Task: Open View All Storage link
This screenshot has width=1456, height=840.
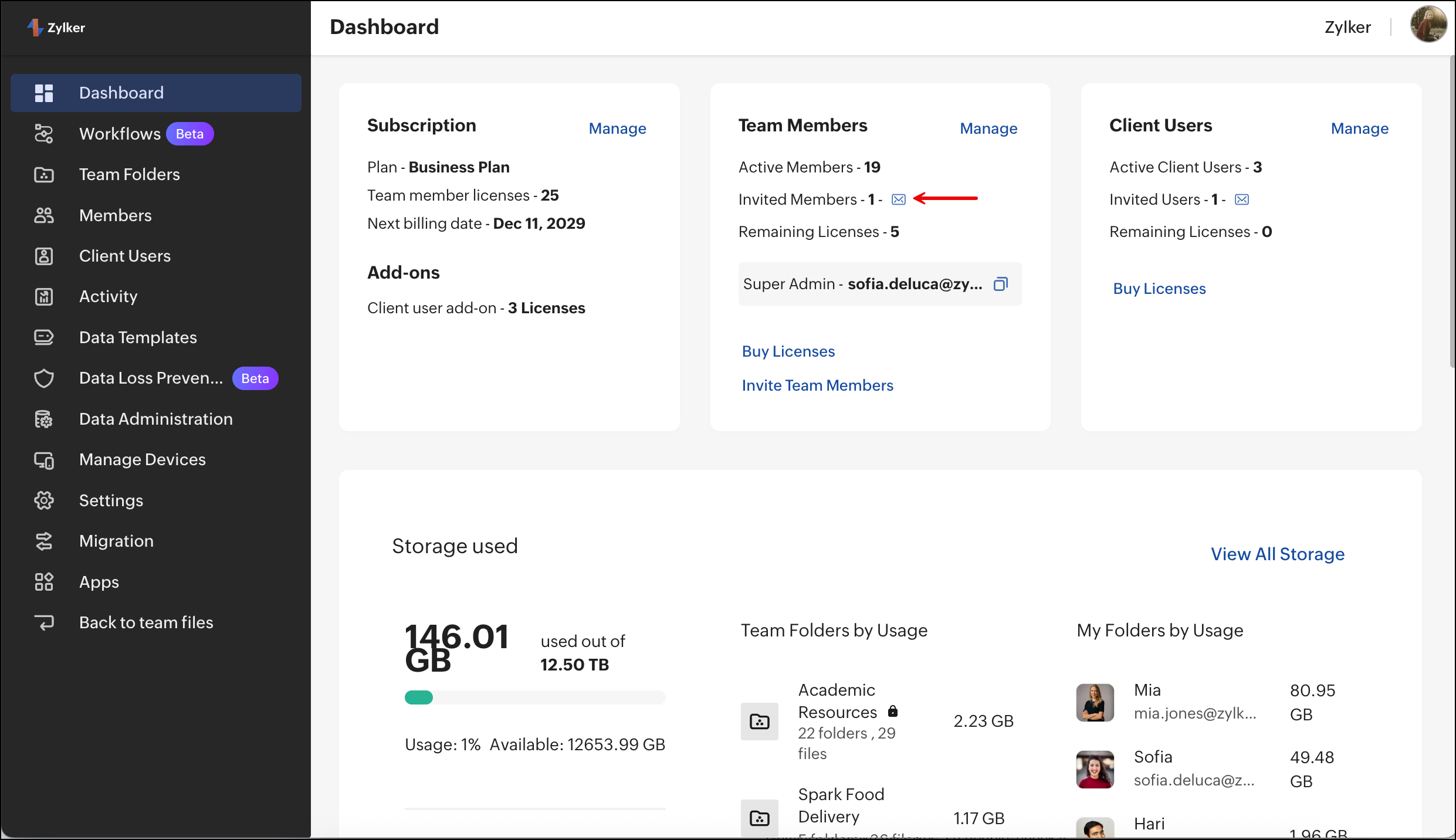Action: 1277,554
